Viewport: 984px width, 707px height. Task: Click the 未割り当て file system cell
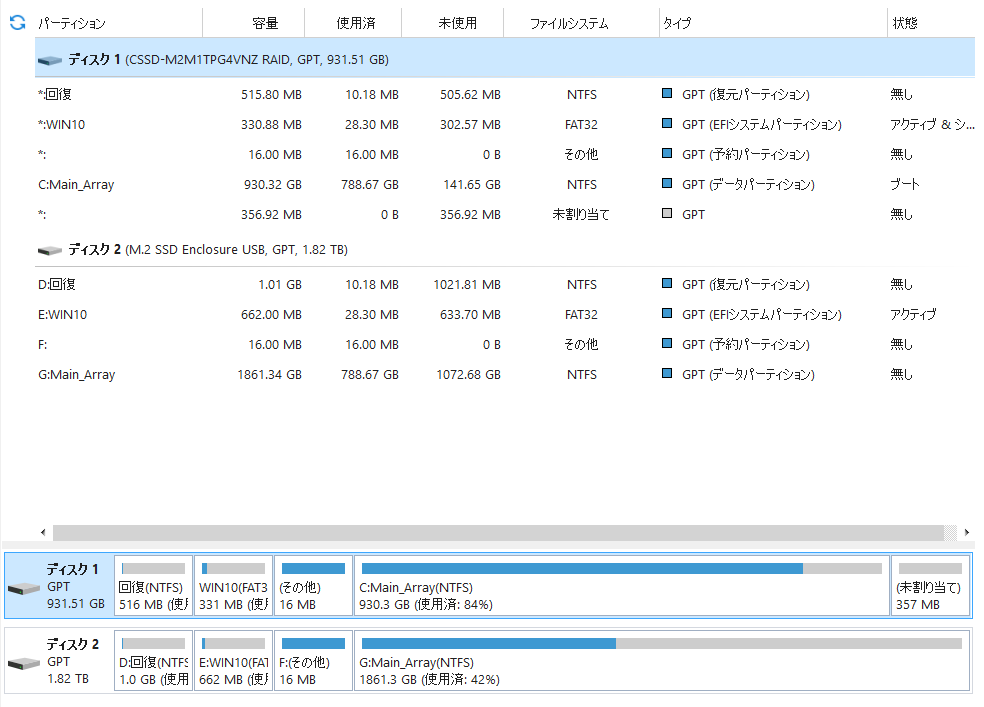(581, 215)
